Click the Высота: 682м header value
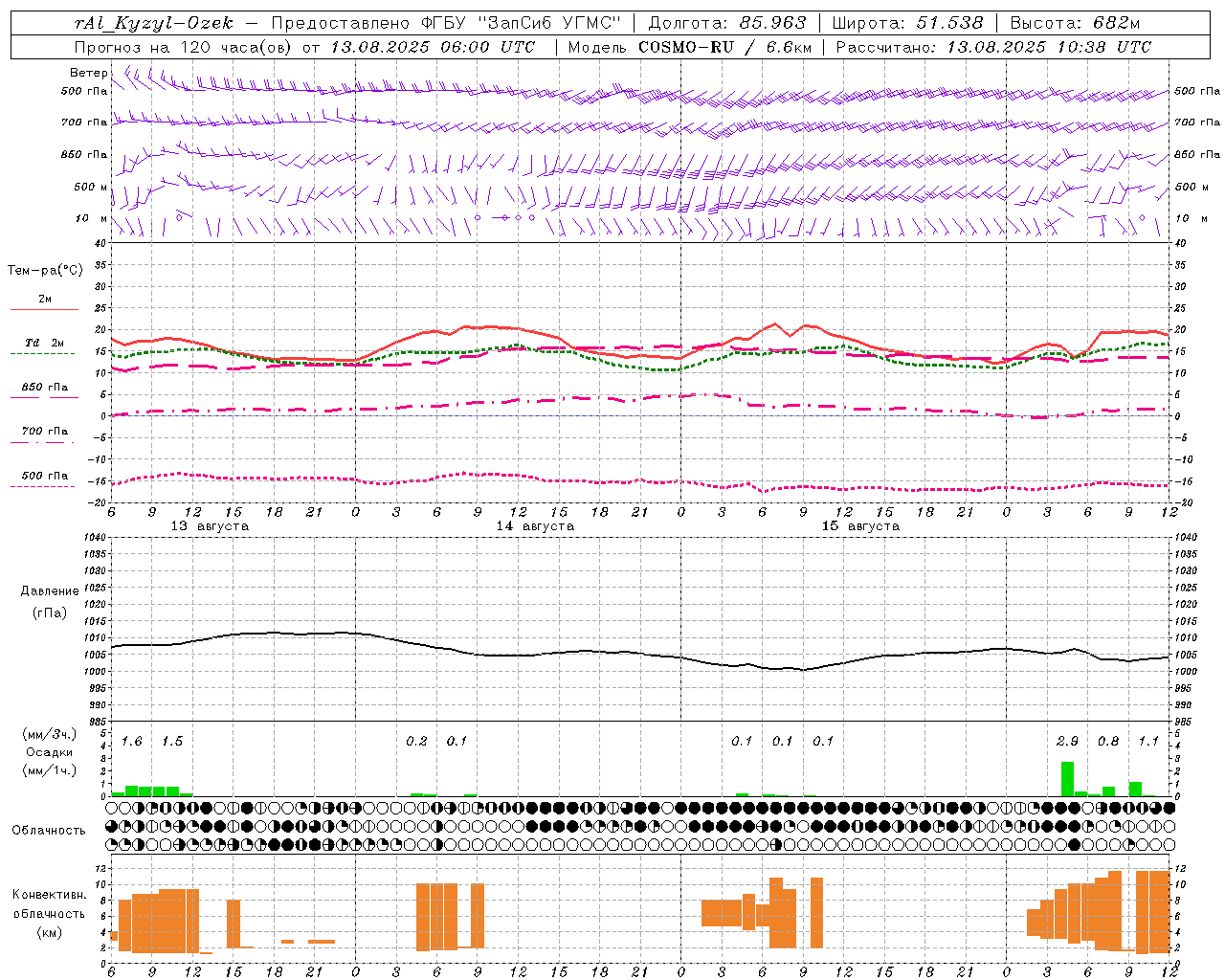 [x=1076, y=23]
